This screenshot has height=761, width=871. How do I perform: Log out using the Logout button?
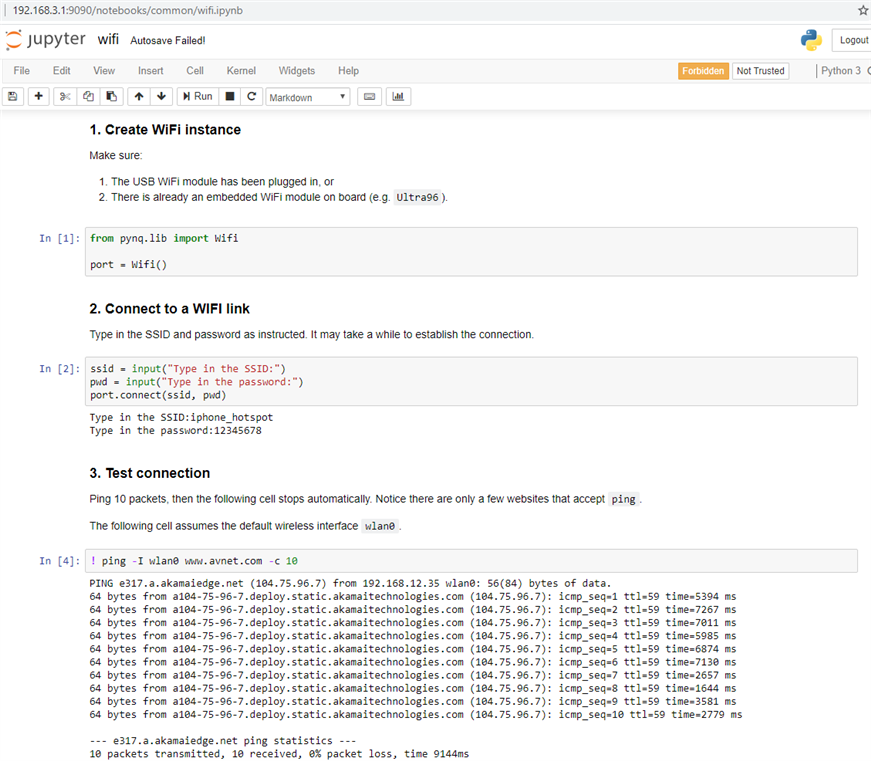click(x=853, y=40)
